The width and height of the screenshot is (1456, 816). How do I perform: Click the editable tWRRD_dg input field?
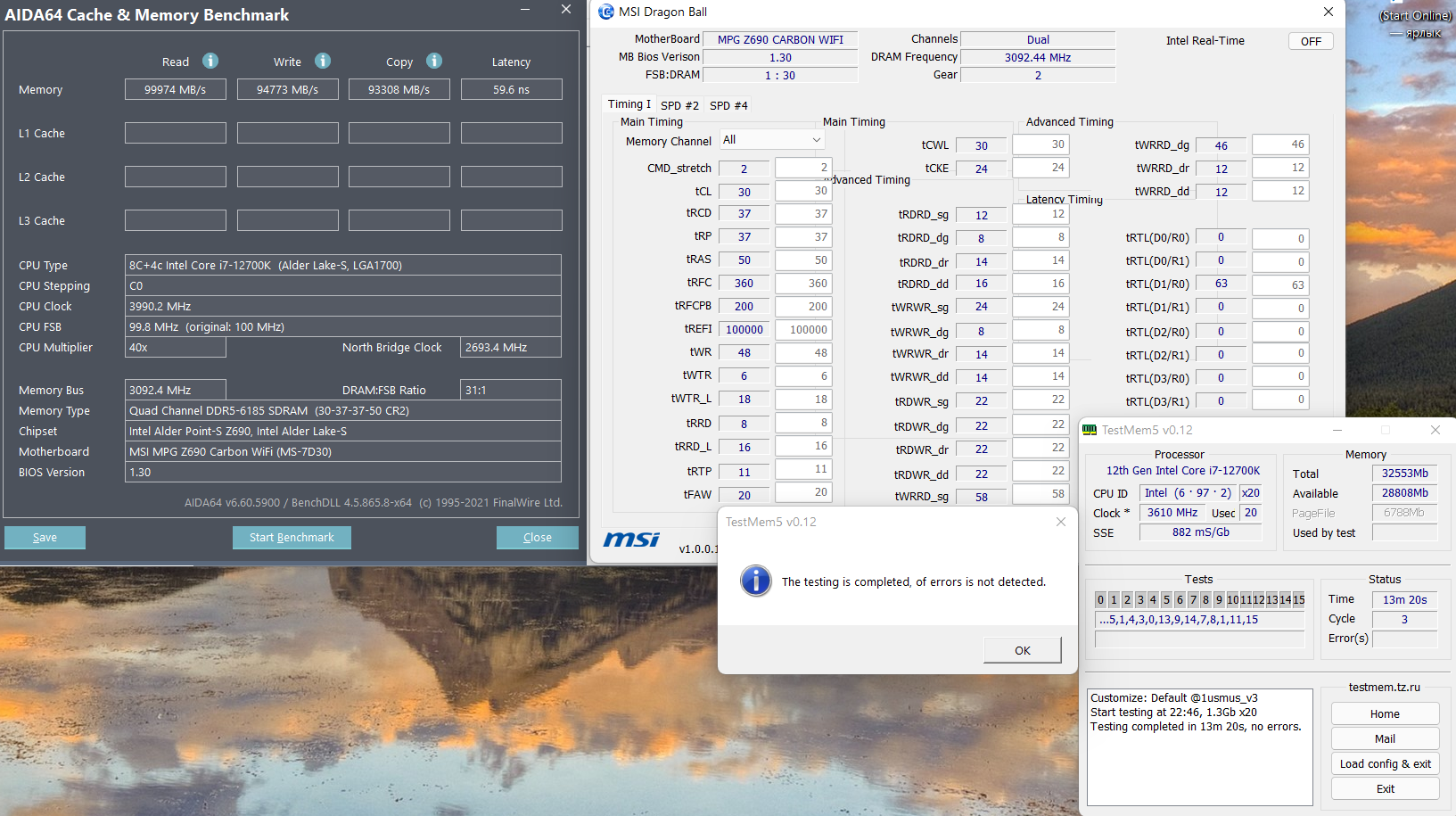point(1280,144)
